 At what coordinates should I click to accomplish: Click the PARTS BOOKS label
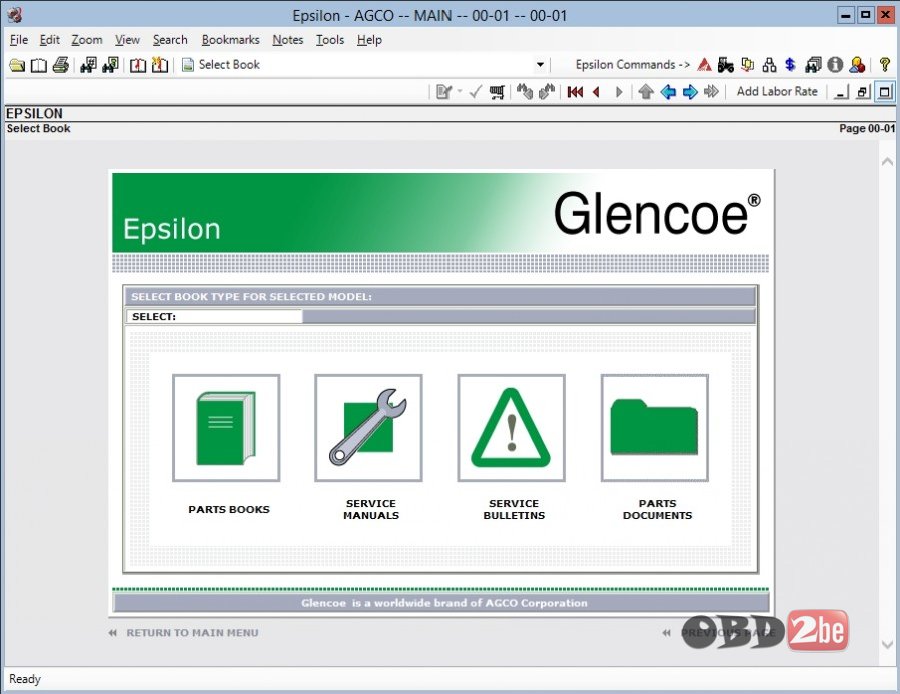(x=228, y=509)
